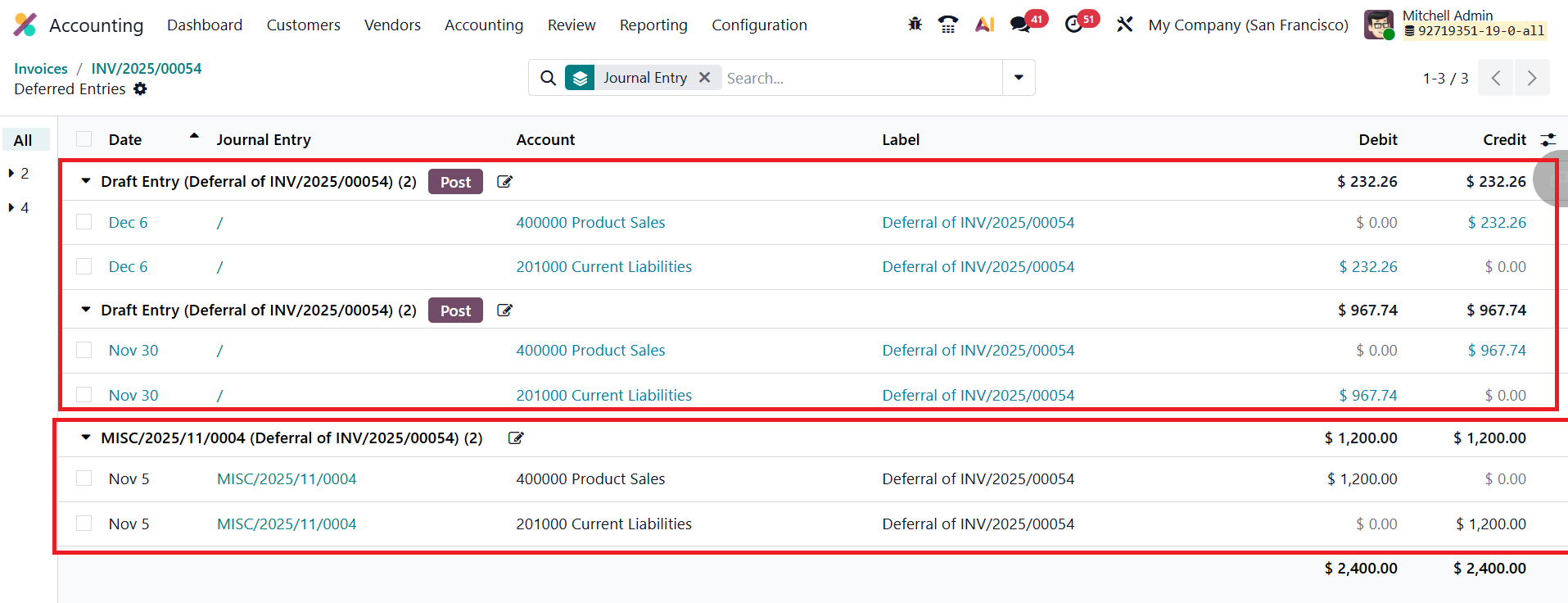The image size is (1568, 603).
Task: Post the first draft deferral entry
Action: (x=455, y=182)
